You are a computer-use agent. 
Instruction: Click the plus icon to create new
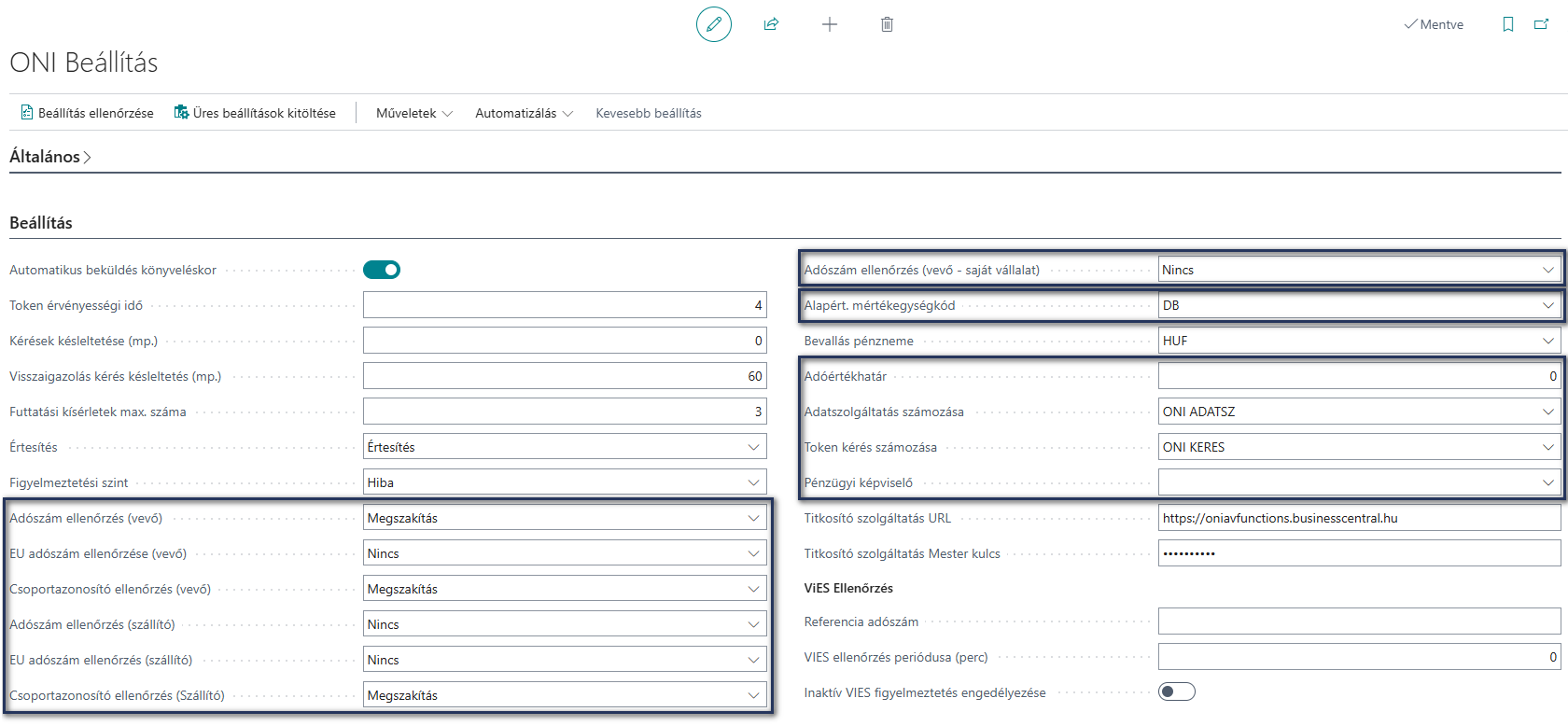(x=830, y=24)
